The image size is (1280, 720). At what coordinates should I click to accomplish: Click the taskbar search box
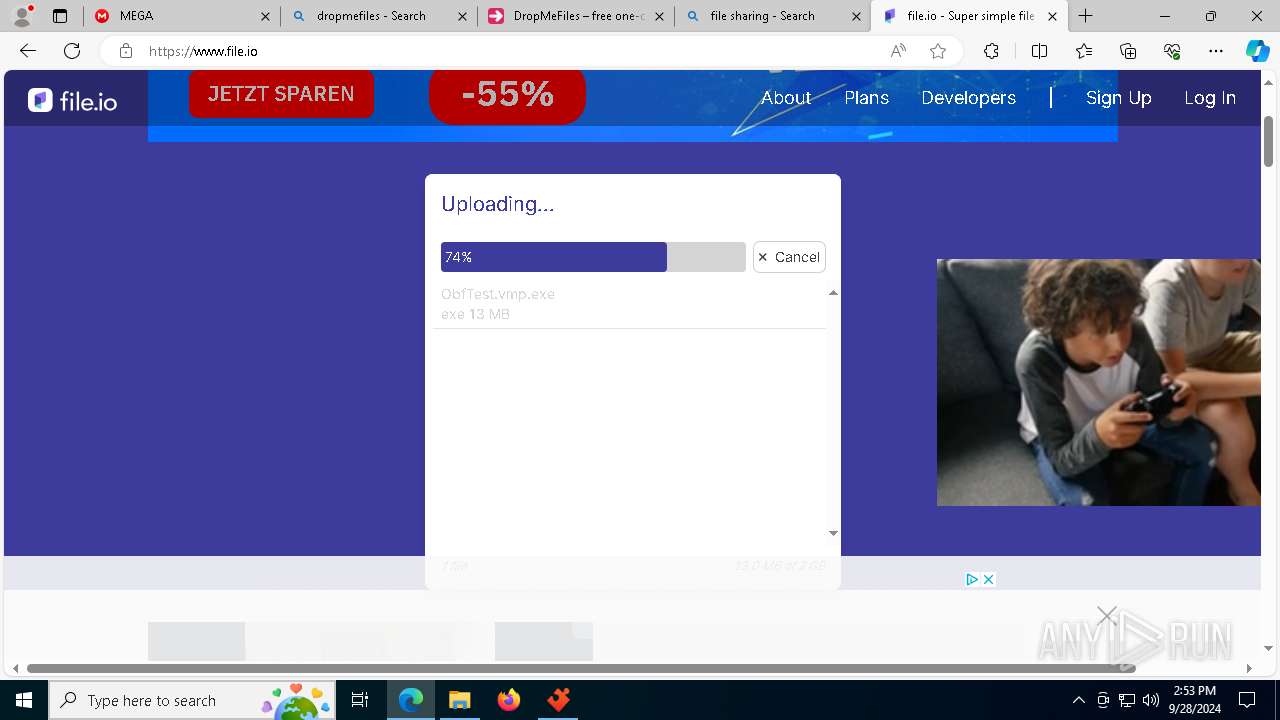[x=192, y=700]
